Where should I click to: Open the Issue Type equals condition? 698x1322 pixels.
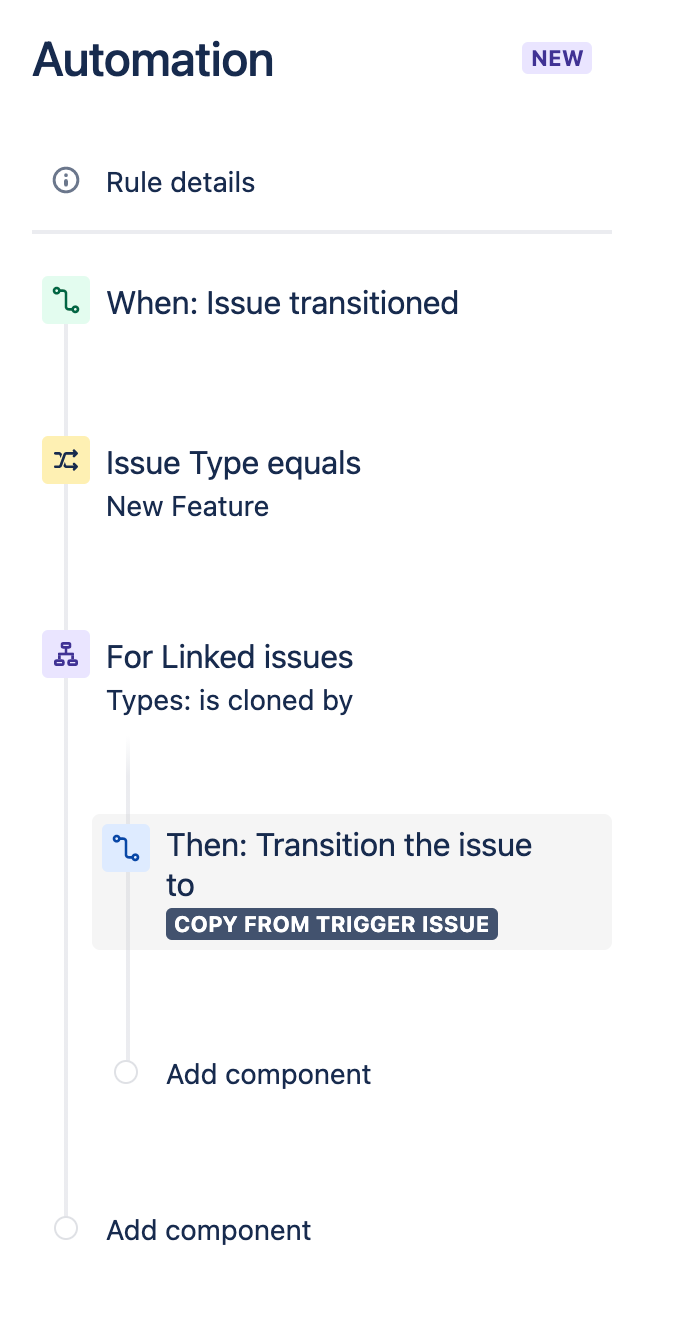click(x=233, y=462)
